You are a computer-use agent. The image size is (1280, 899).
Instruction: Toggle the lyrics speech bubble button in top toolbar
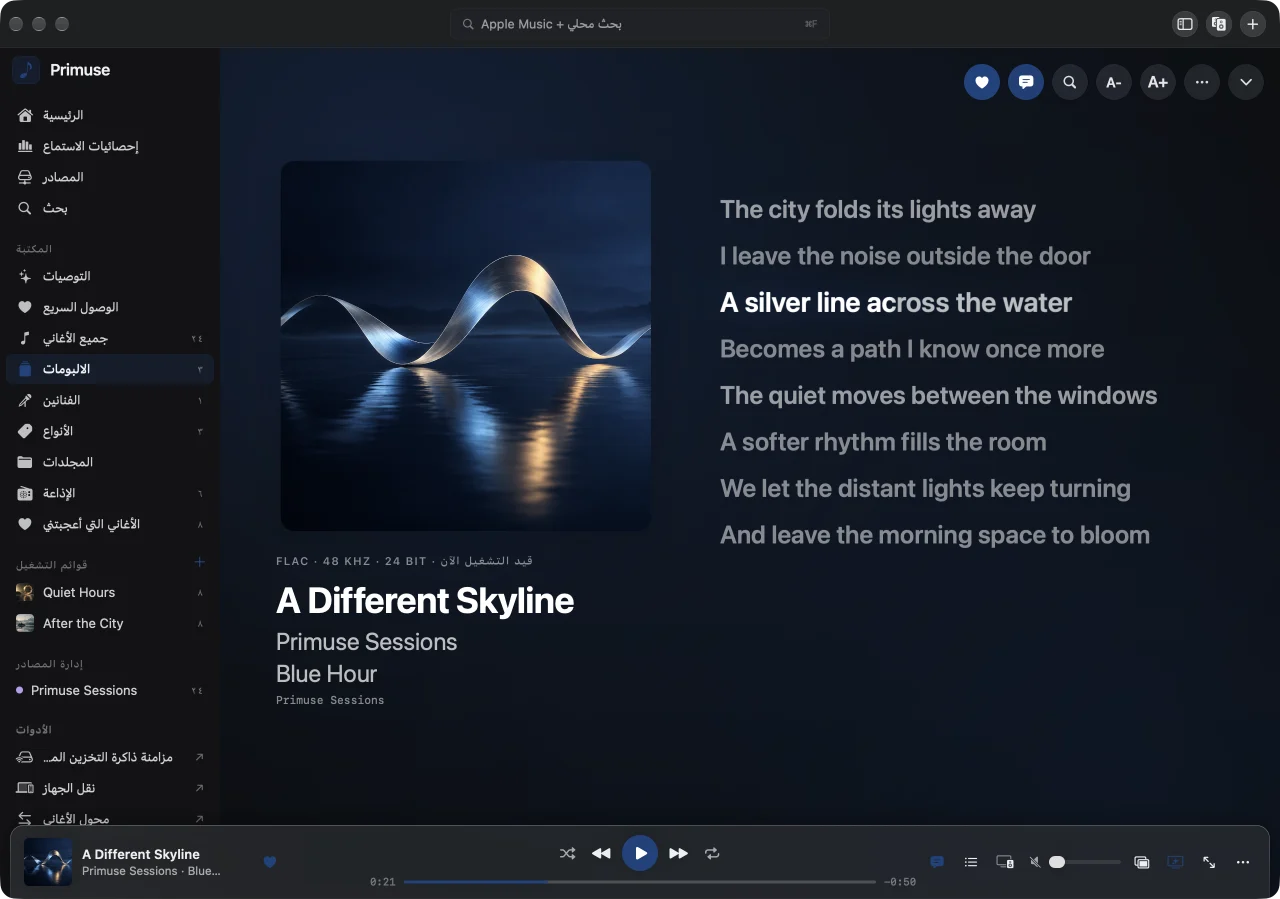tap(1026, 82)
